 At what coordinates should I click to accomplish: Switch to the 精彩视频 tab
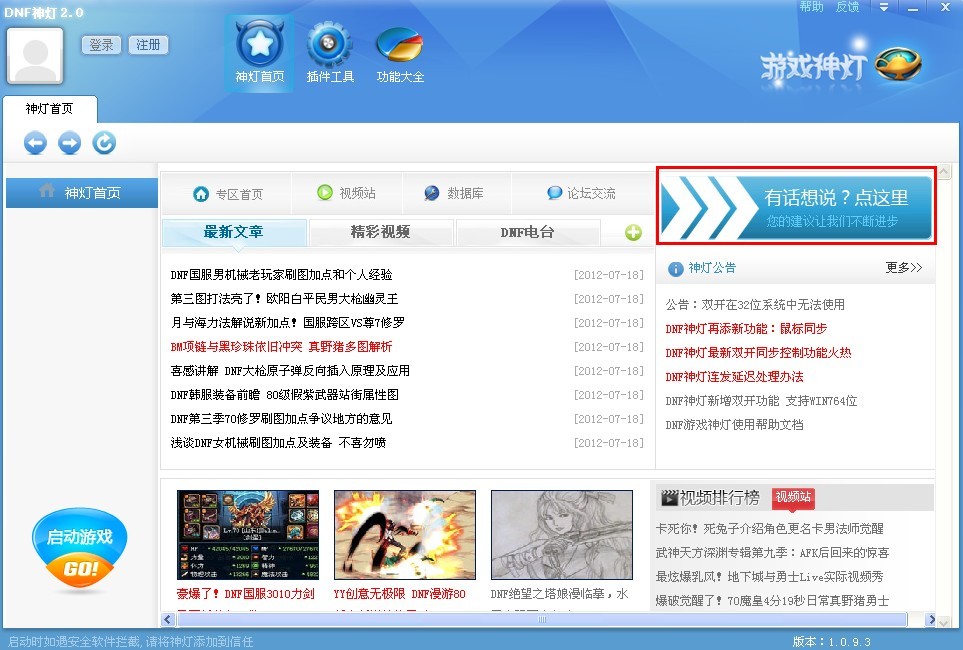coord(380,232)
